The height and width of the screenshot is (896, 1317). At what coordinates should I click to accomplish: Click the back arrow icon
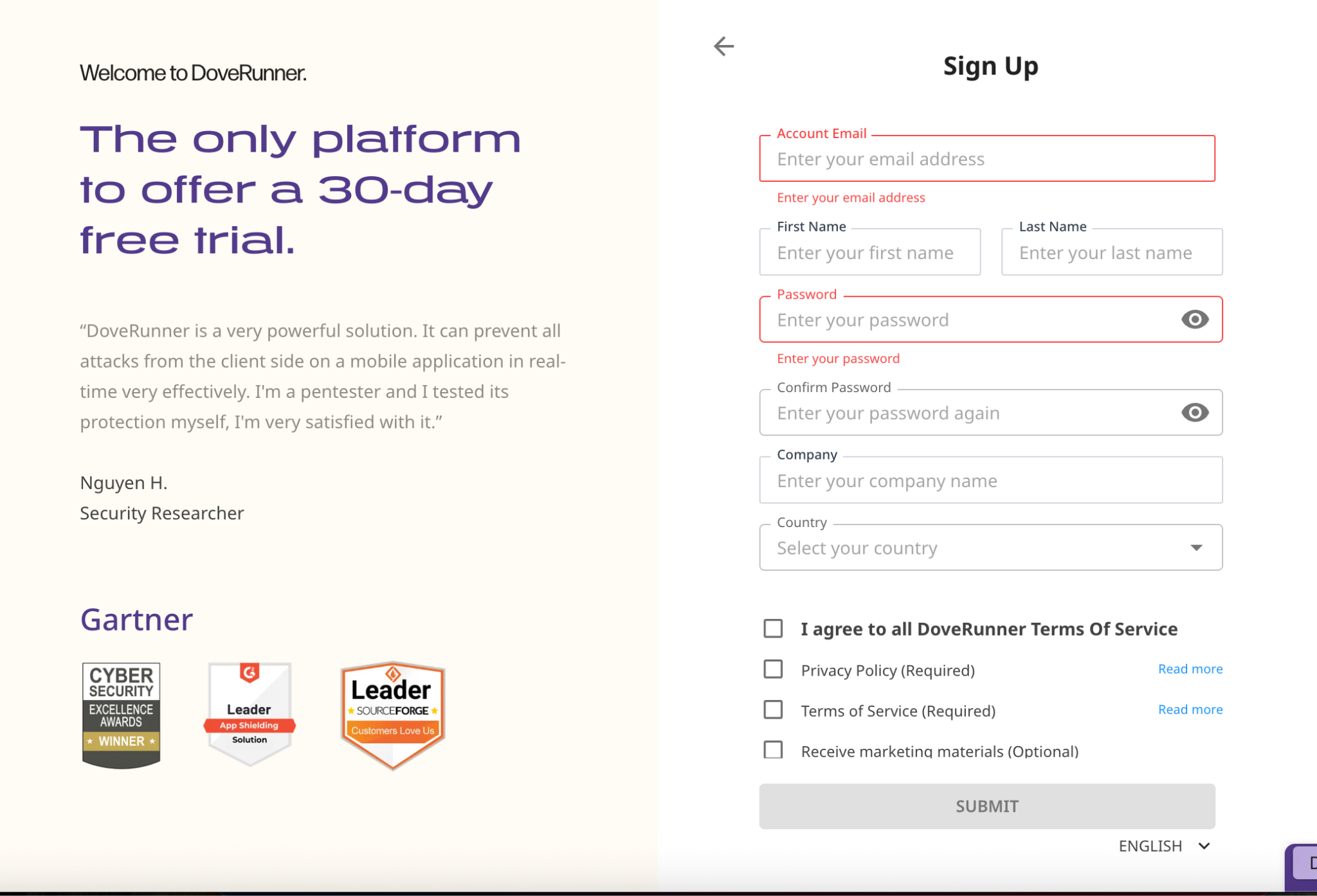point(723,46)
